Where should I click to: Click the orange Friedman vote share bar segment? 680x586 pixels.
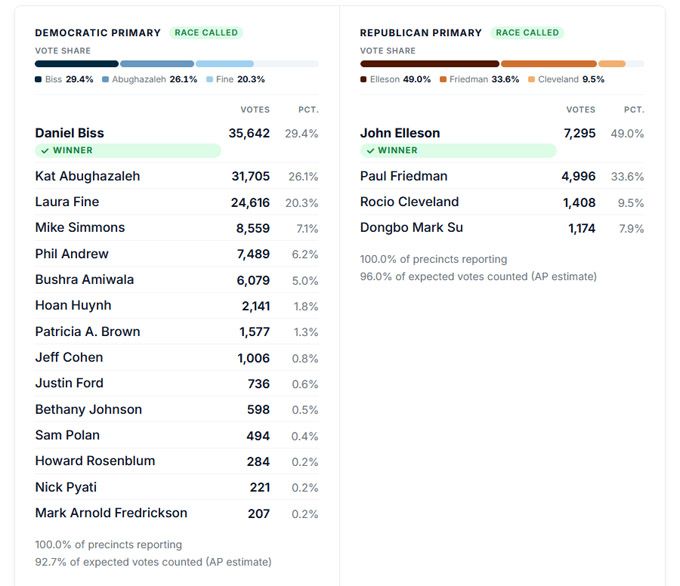[x=548, y=64]
